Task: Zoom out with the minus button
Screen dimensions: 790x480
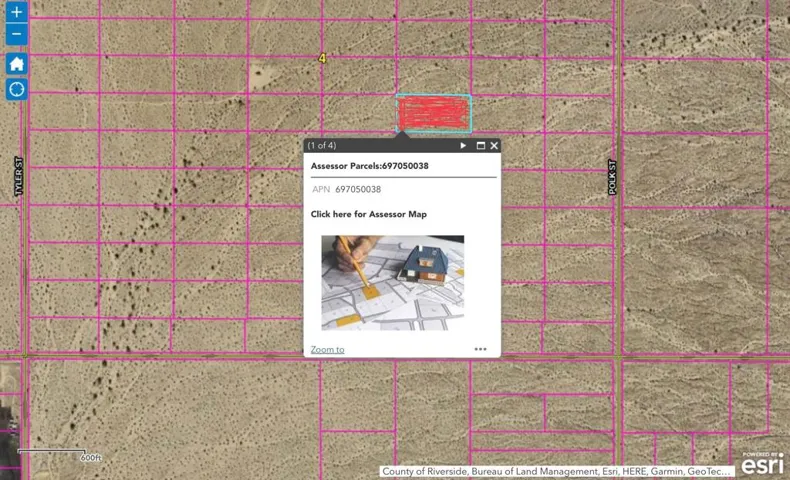Action: coord(17,34)
